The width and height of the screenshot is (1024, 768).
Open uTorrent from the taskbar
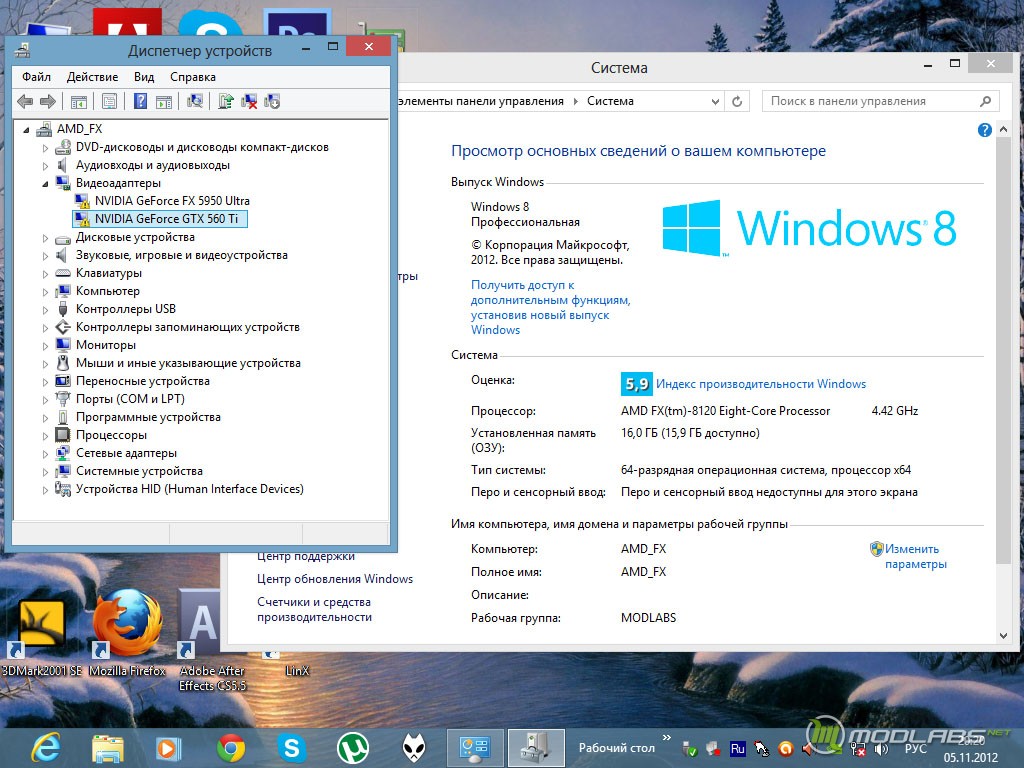tap(353, 748)
